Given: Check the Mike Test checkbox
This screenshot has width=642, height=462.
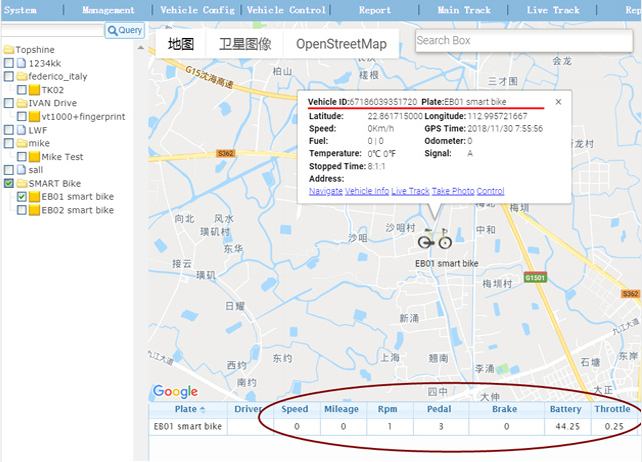Looking at the screenshot, I should [x=22, y=156].
